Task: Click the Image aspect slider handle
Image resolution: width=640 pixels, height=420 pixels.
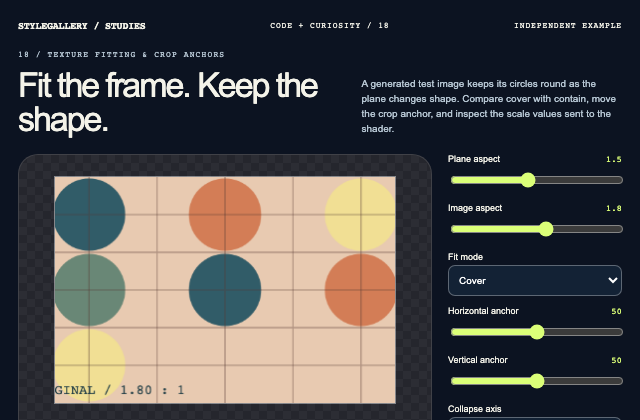Action: (546, 229)
